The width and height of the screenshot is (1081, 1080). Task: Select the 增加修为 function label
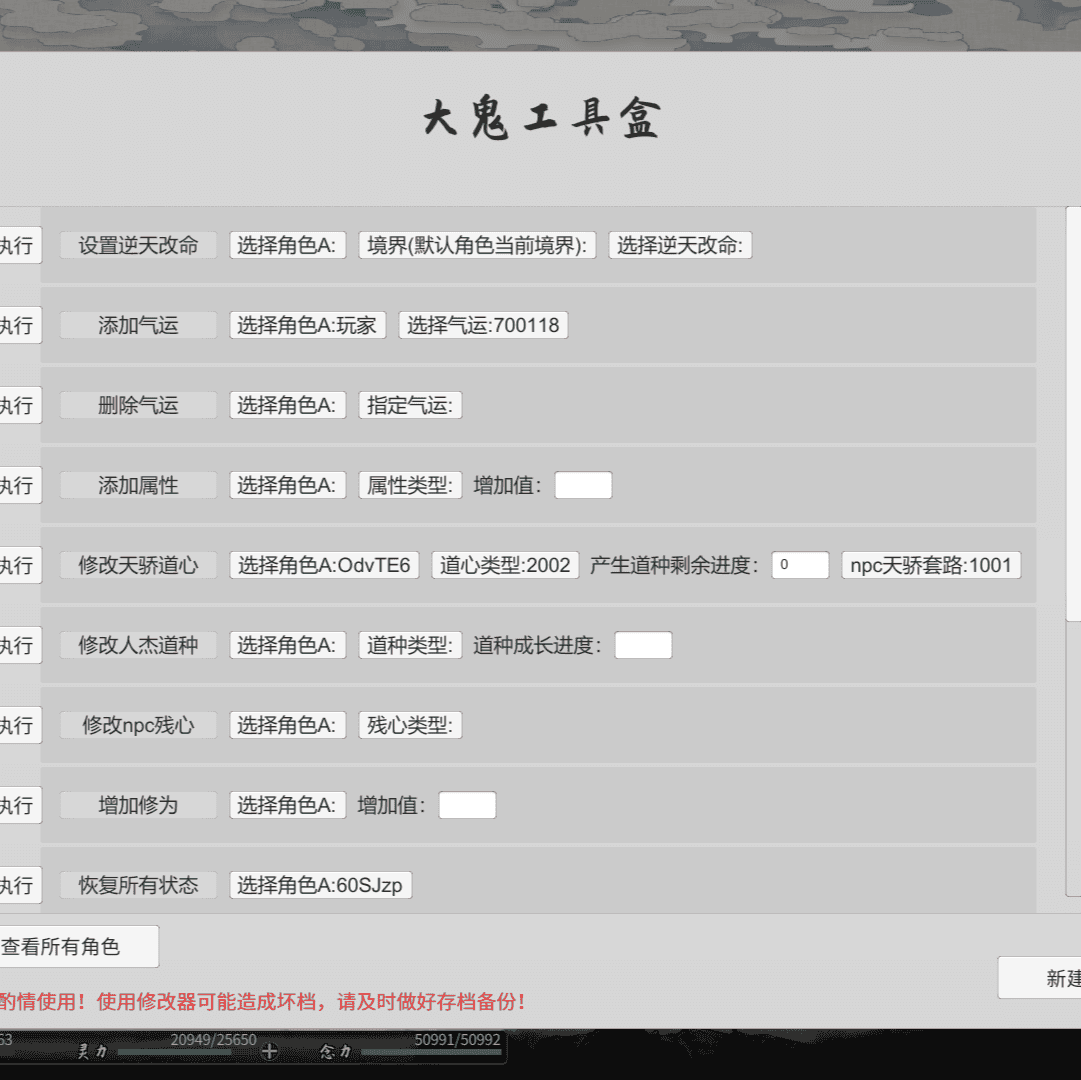click(138, 805)
